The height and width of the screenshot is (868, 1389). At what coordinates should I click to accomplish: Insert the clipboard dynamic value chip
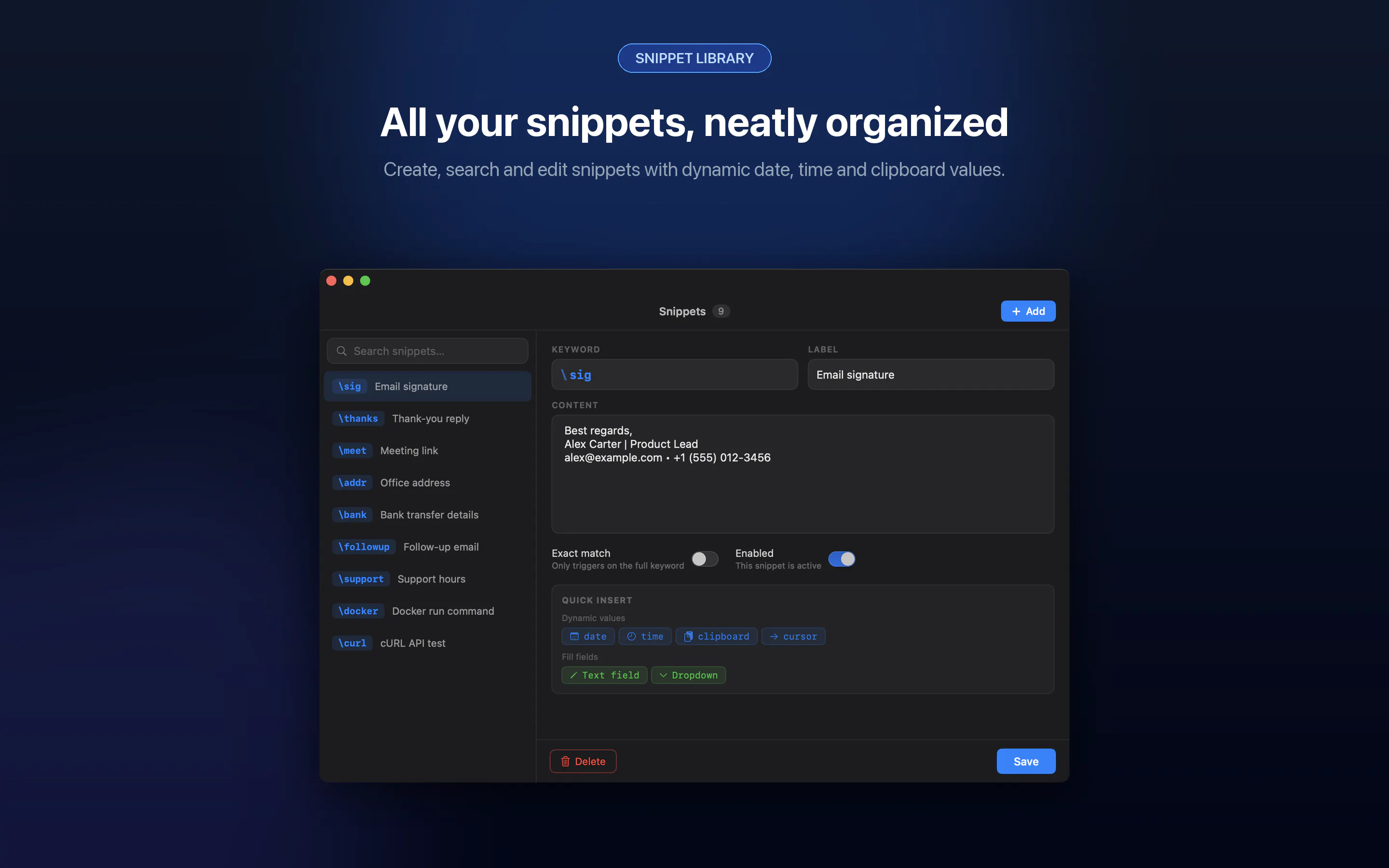click(716, 636)
